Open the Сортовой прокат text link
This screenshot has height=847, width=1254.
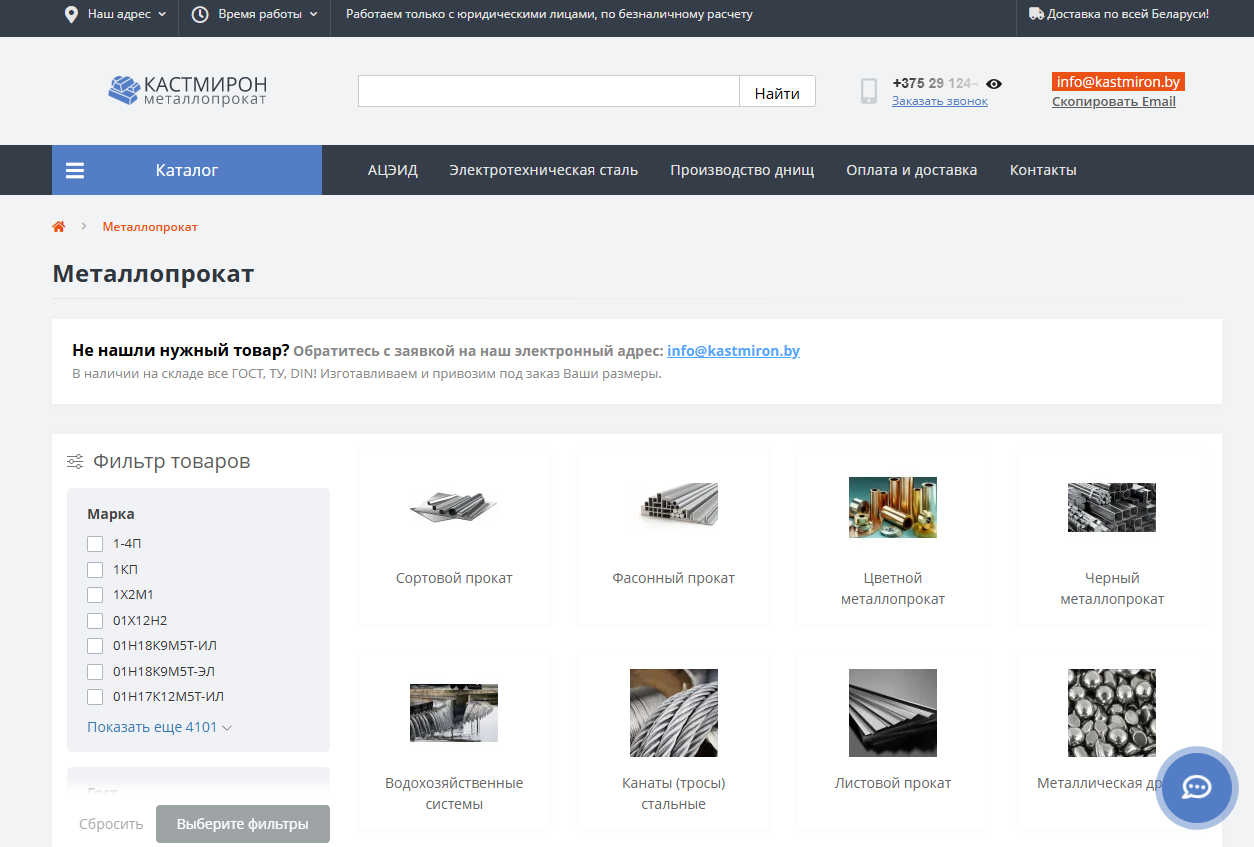(x=454, y=578)
